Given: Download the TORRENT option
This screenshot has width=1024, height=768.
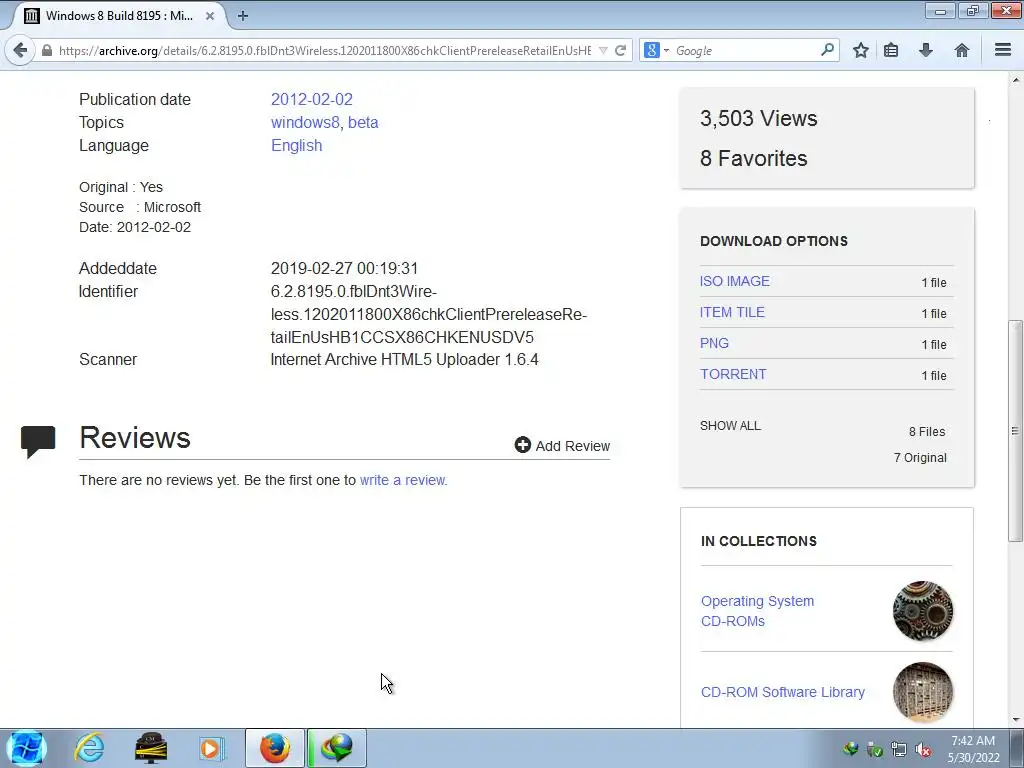Looking at the screenshot, I should pos(733,374).
